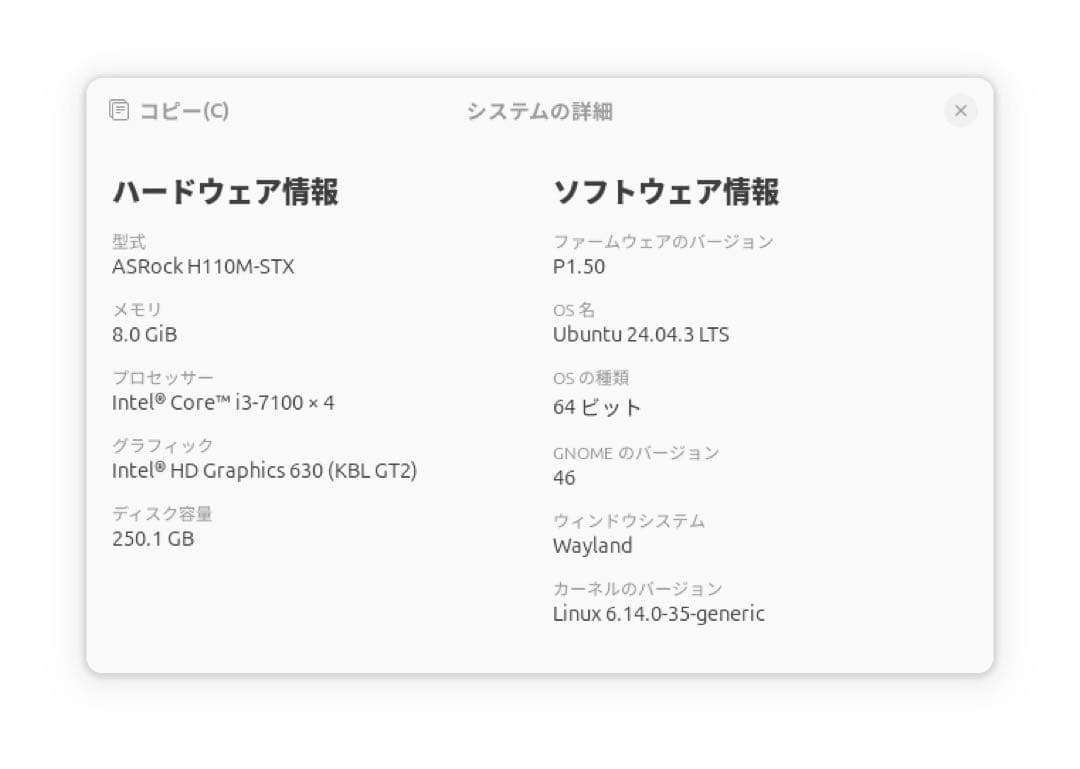Click the 64 ビット OS type value
The image size is (1080, 769).
coord(598,407)
